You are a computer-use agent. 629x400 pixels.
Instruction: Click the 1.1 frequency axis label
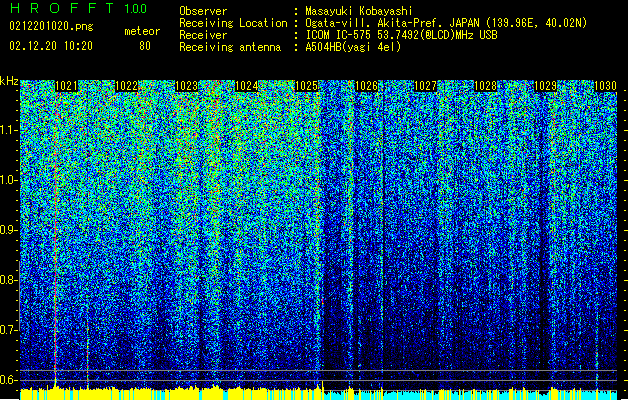(x=8, y=130)
